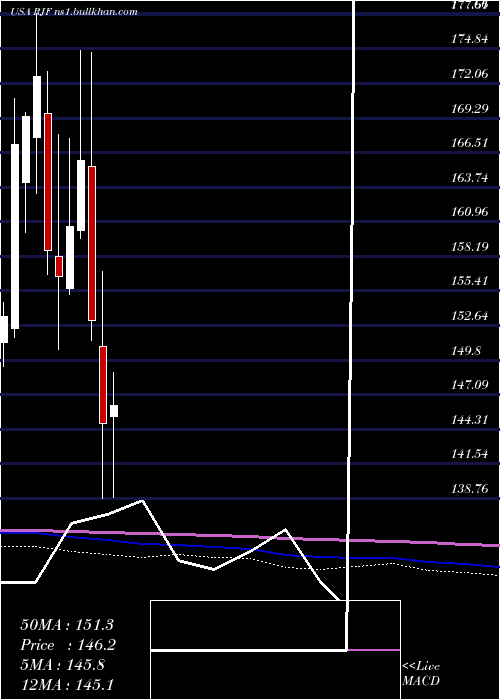Click the 172.06 price axis label
This screenshot has width=500, height=700.
[x=470, y=74]
